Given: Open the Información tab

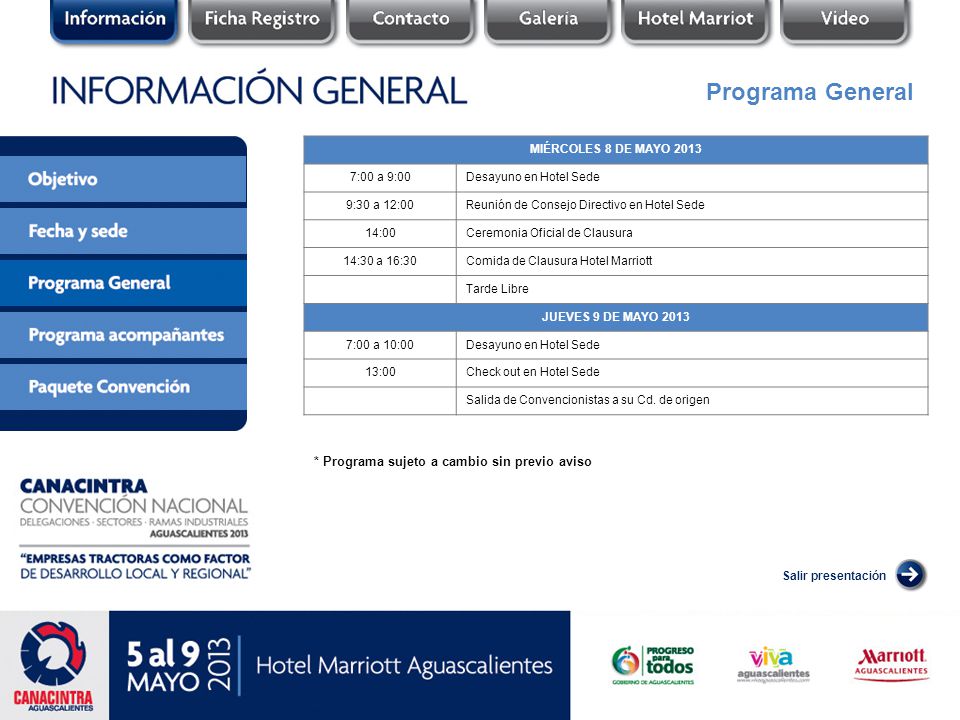Looking at the screenshot, I should point(114,20).
